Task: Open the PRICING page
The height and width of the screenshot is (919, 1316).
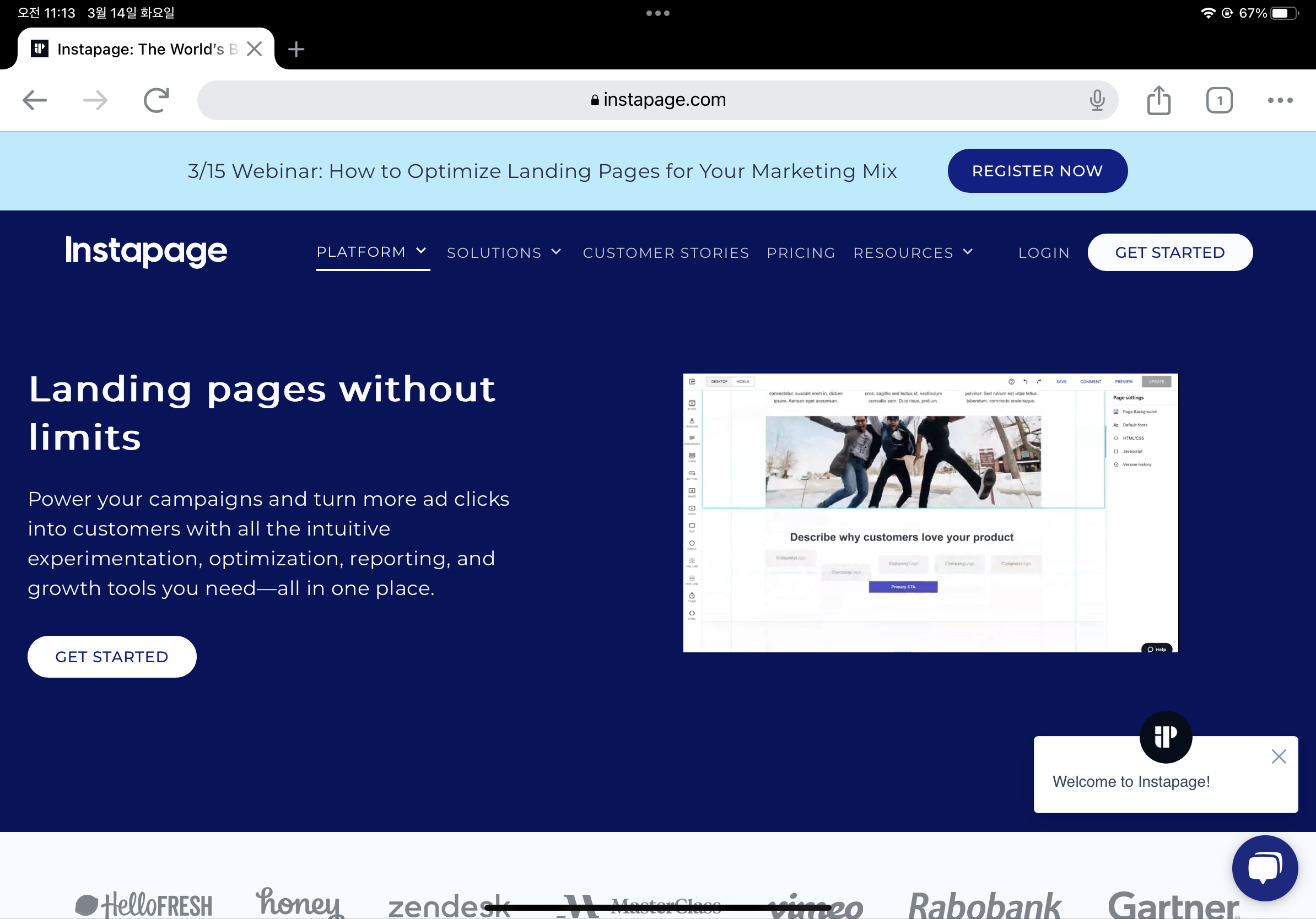Action: tap(801, 253)
